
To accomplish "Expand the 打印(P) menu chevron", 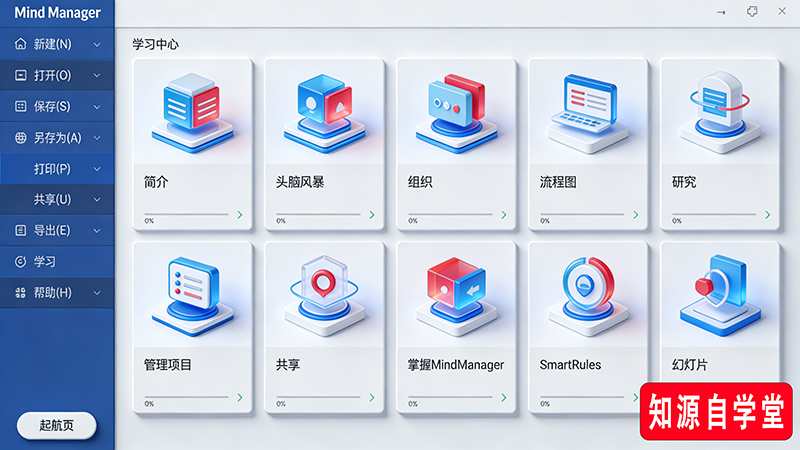I will click(x=97, y=169).
